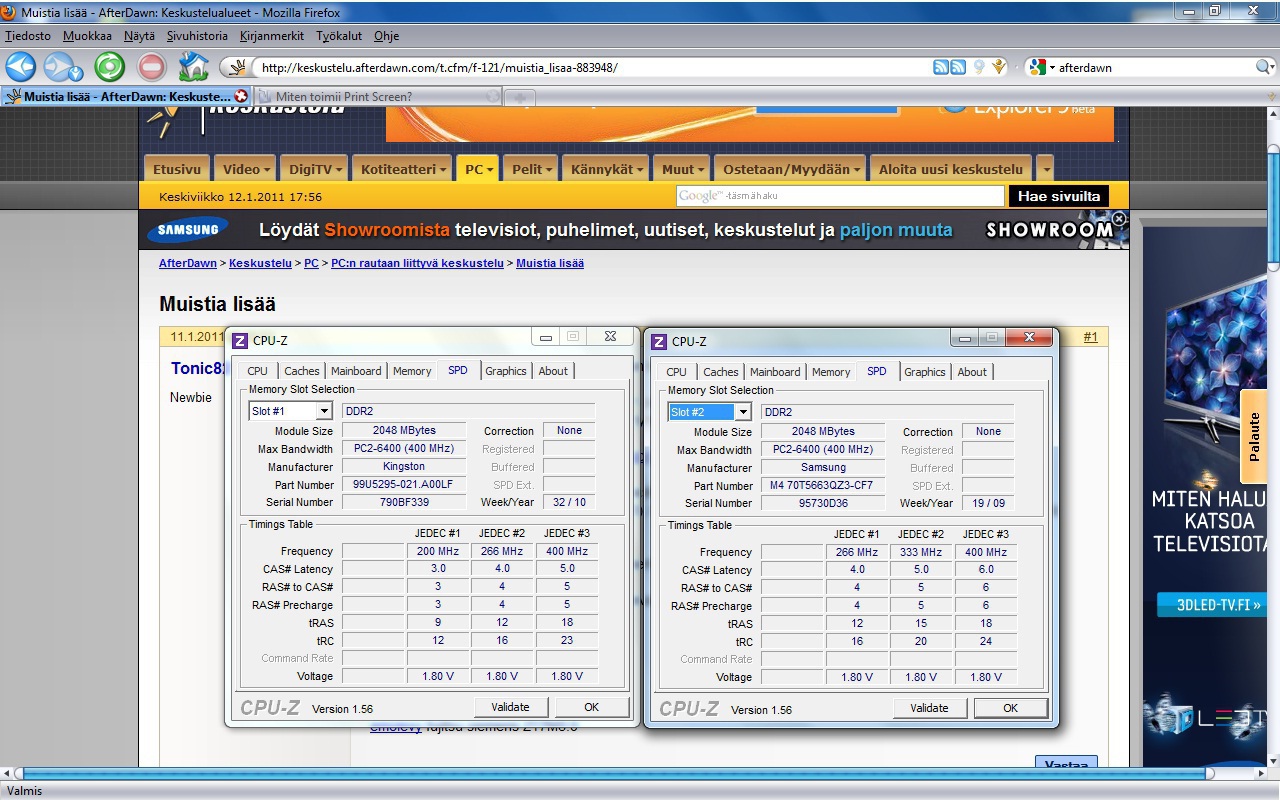This screenshot has width=1280, height=800.
Task: Click OK in the right CPU-Z window
Action: point(1010,708)
